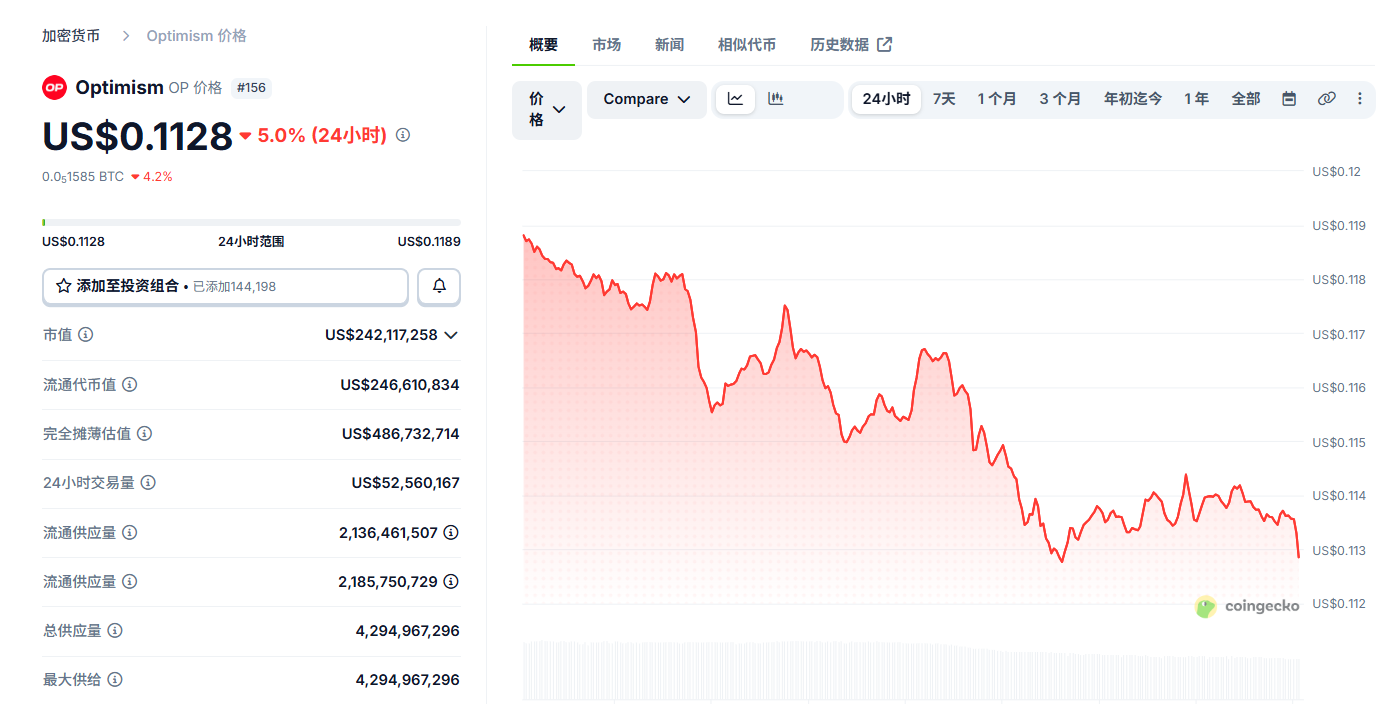Click the 5.0% (24小时) change text
Image resolution: width=1396 pixels, height=704 pixels.
(x=322, y=135)
